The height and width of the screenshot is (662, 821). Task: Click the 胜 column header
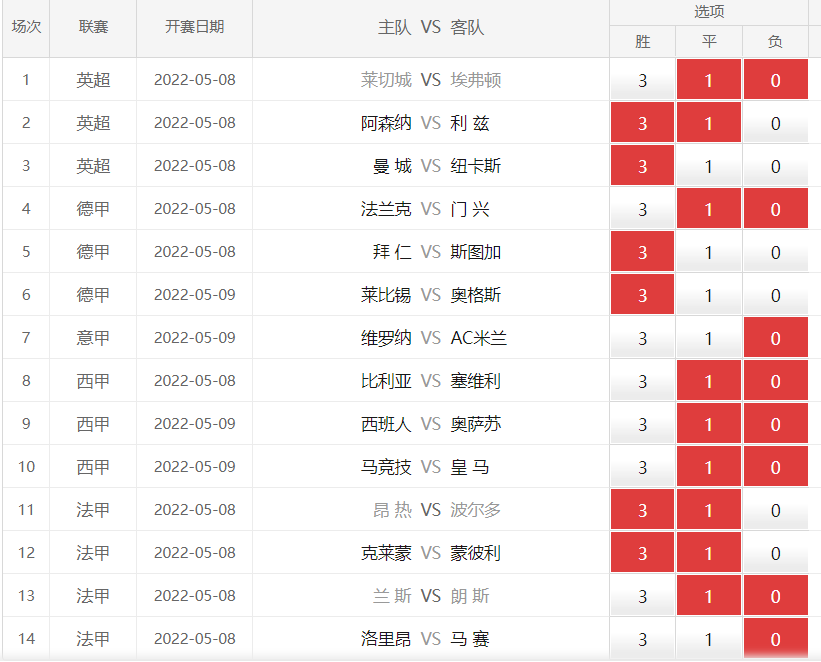pos(642,41)
